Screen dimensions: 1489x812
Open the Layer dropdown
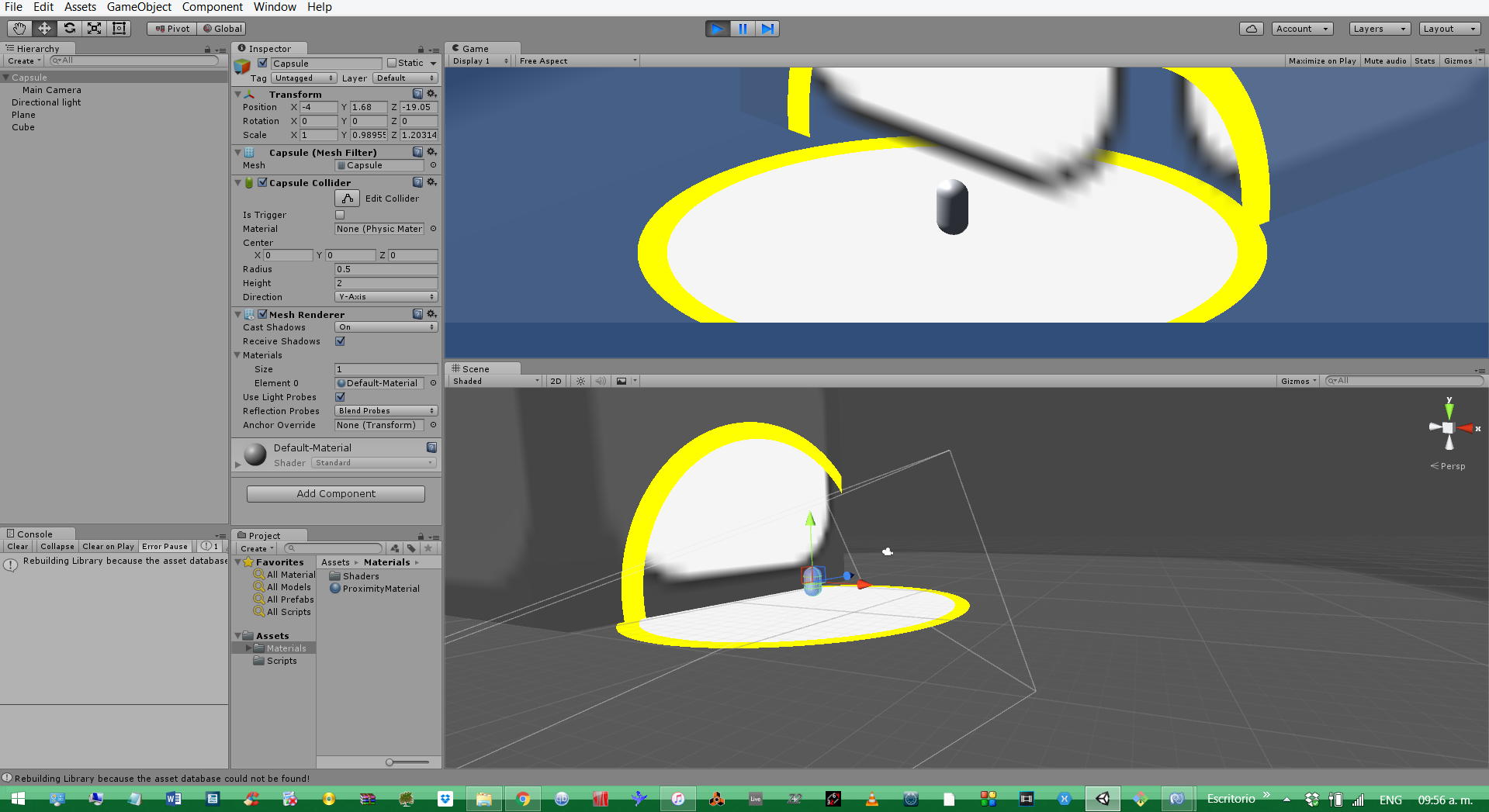tap(405, 78)
